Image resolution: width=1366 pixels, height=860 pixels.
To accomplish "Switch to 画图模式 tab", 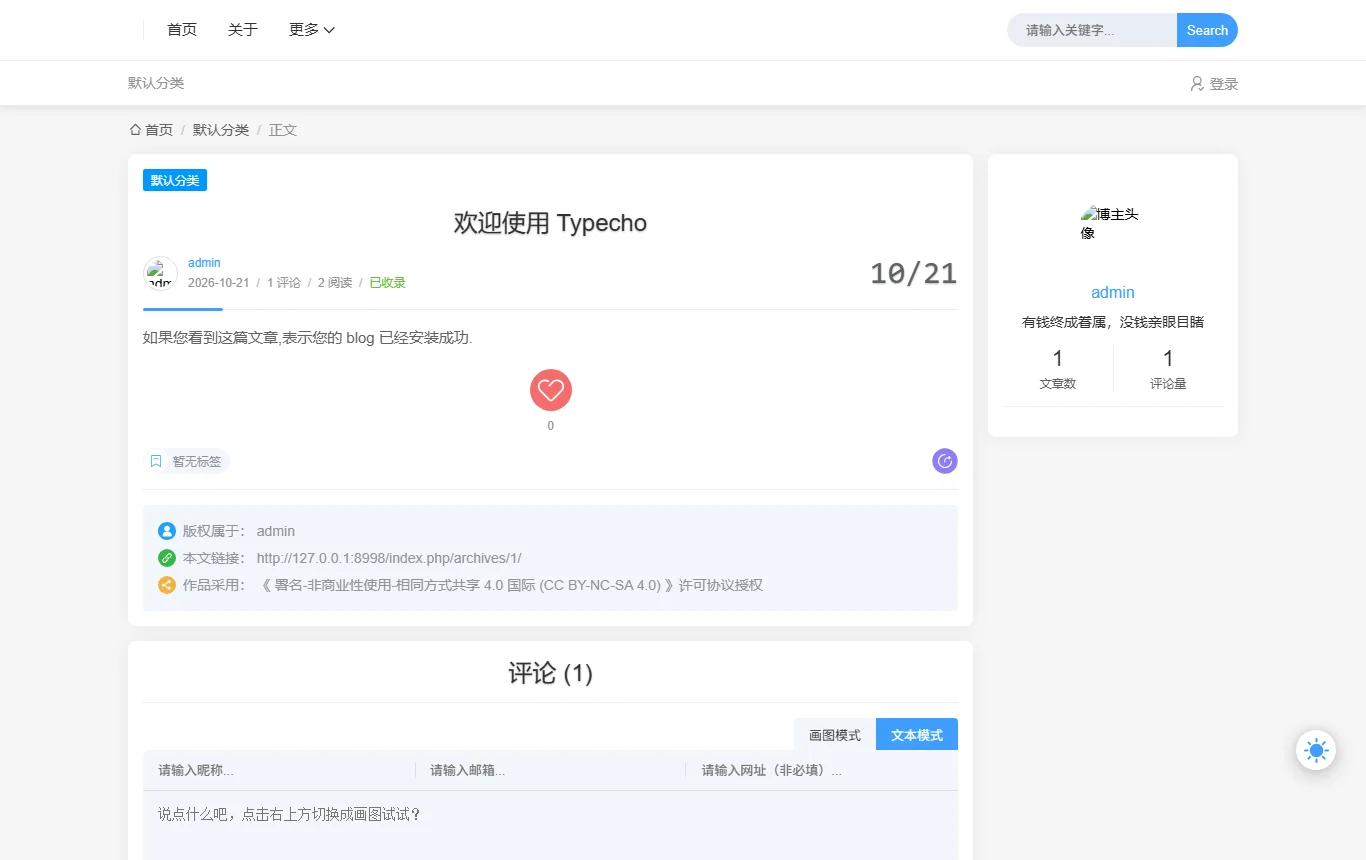I will point(835,734).
